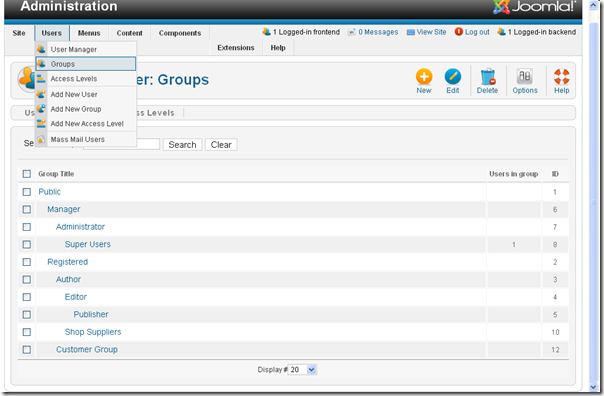This screenshot has height=396, width=604.
Task: Check the Administrator group checkbox
Action: click(x=27, y=227)
